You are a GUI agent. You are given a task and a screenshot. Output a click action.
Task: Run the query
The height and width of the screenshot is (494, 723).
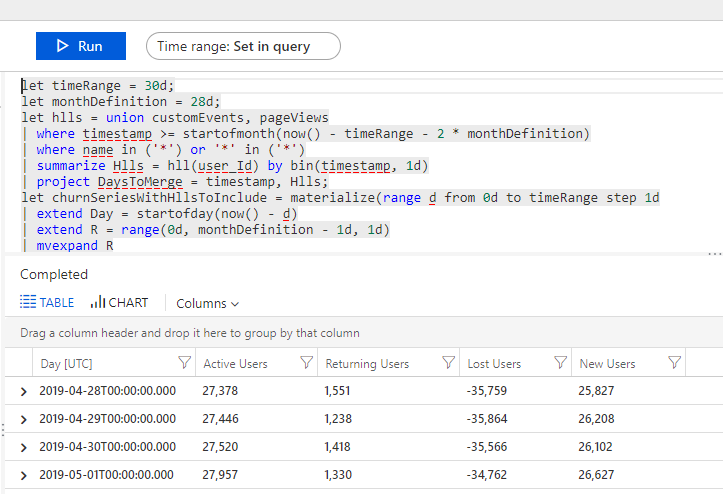point(81,46)
